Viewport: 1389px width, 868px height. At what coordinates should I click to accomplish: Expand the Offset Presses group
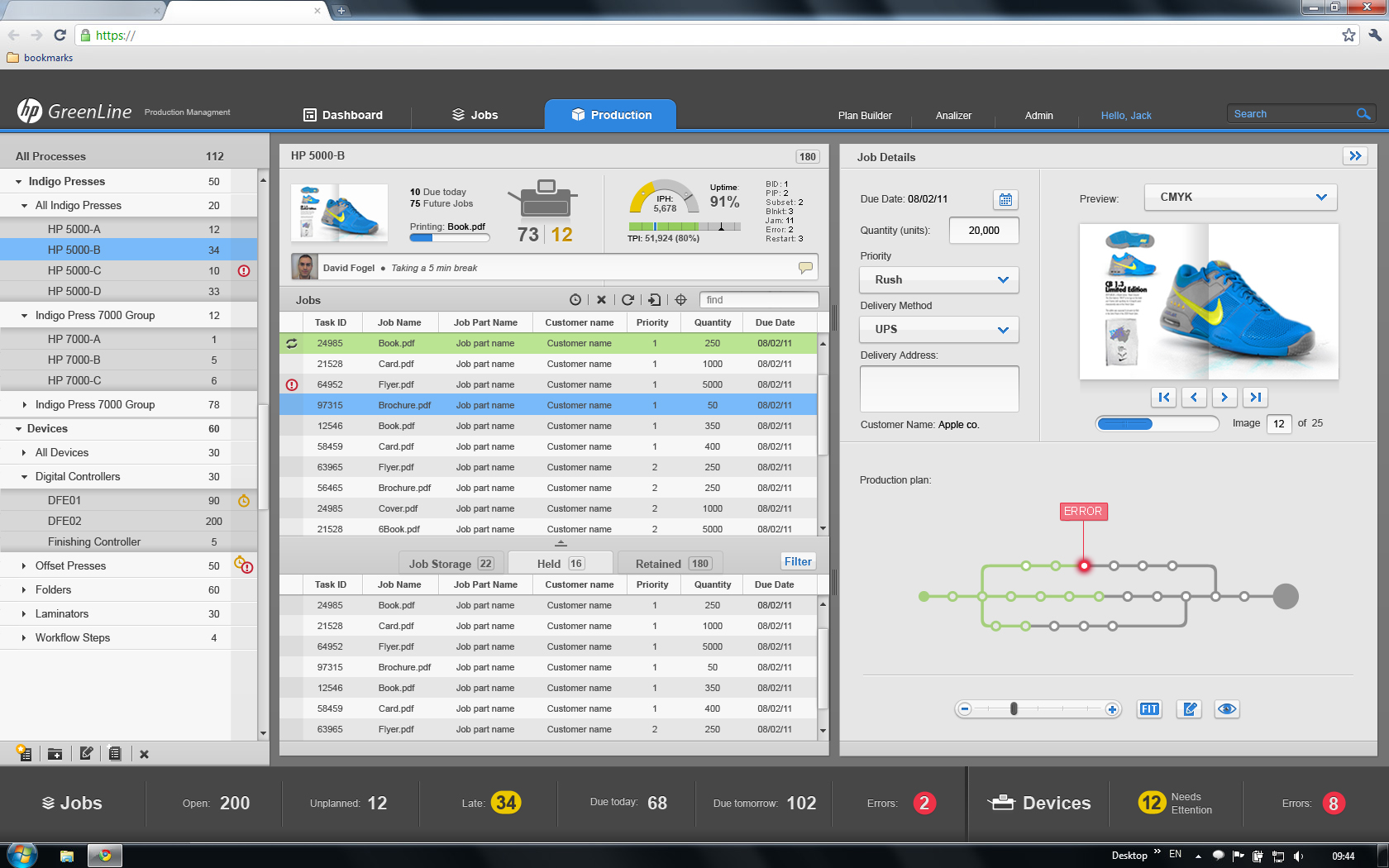point(25,566)
